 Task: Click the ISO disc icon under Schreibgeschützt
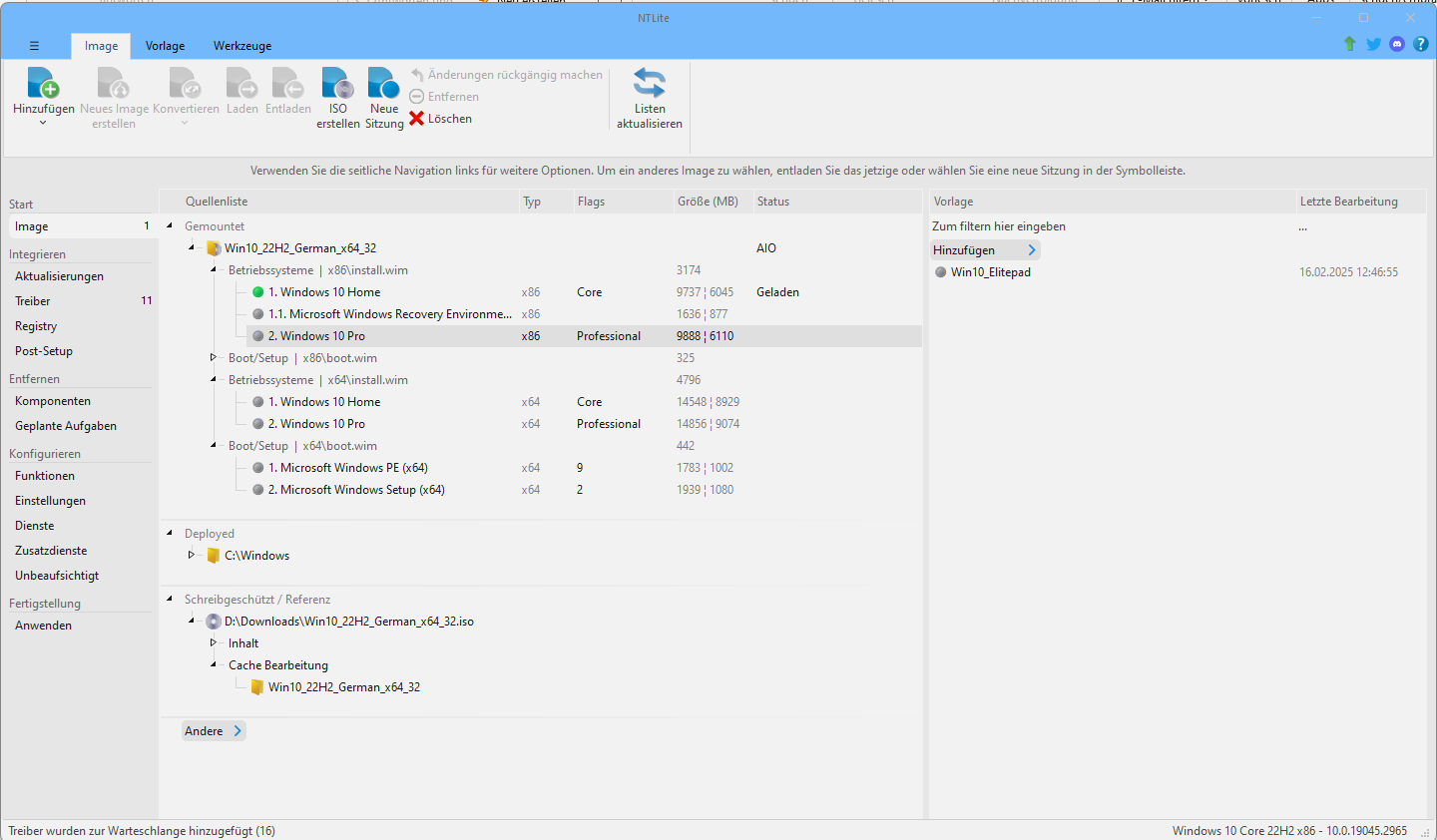[x=214, y=622]
